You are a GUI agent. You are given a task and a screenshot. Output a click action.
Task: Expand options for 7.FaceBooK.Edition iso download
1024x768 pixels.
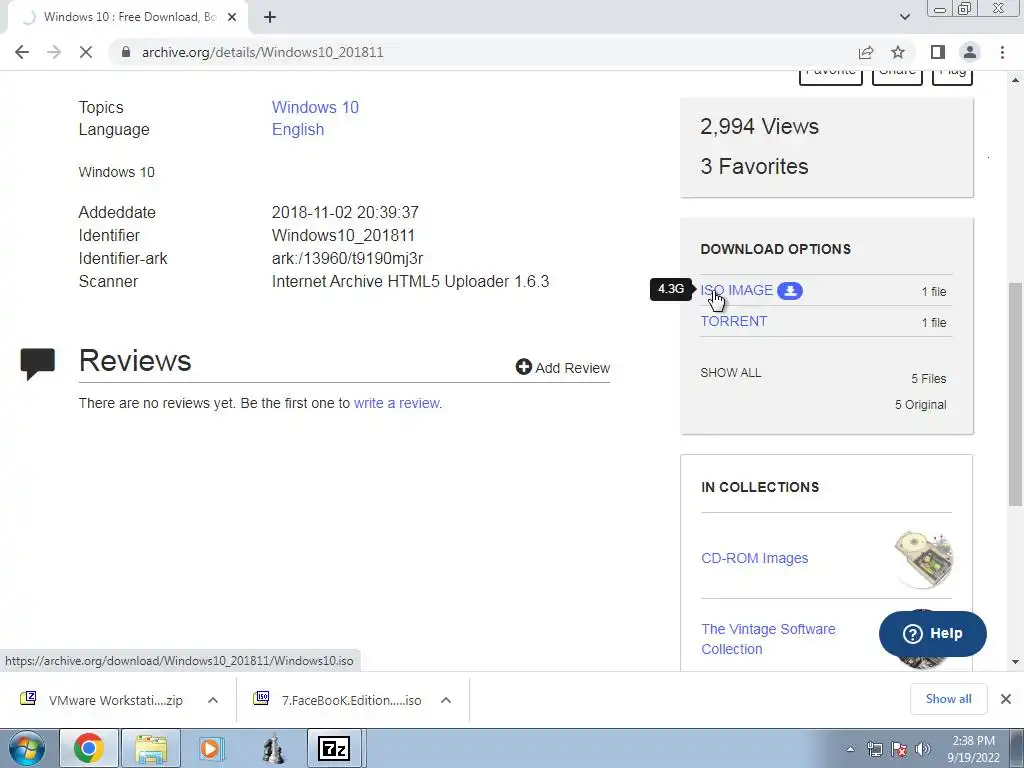click(446, 700)
